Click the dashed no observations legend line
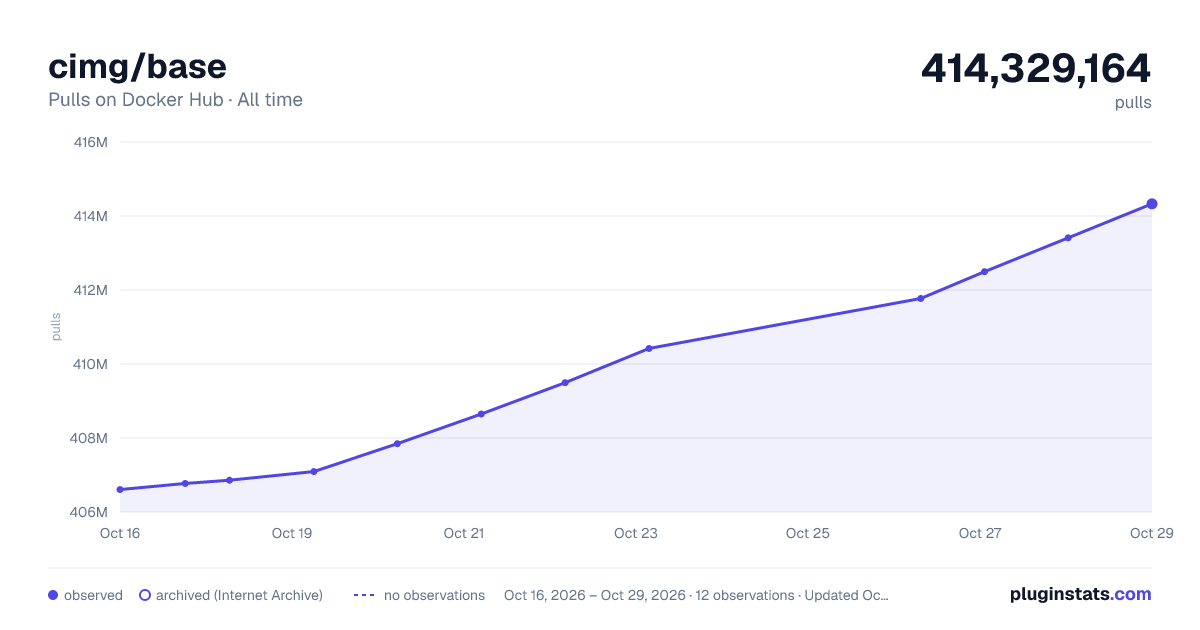The image size is (1200, 630). [x=364, y=595]
